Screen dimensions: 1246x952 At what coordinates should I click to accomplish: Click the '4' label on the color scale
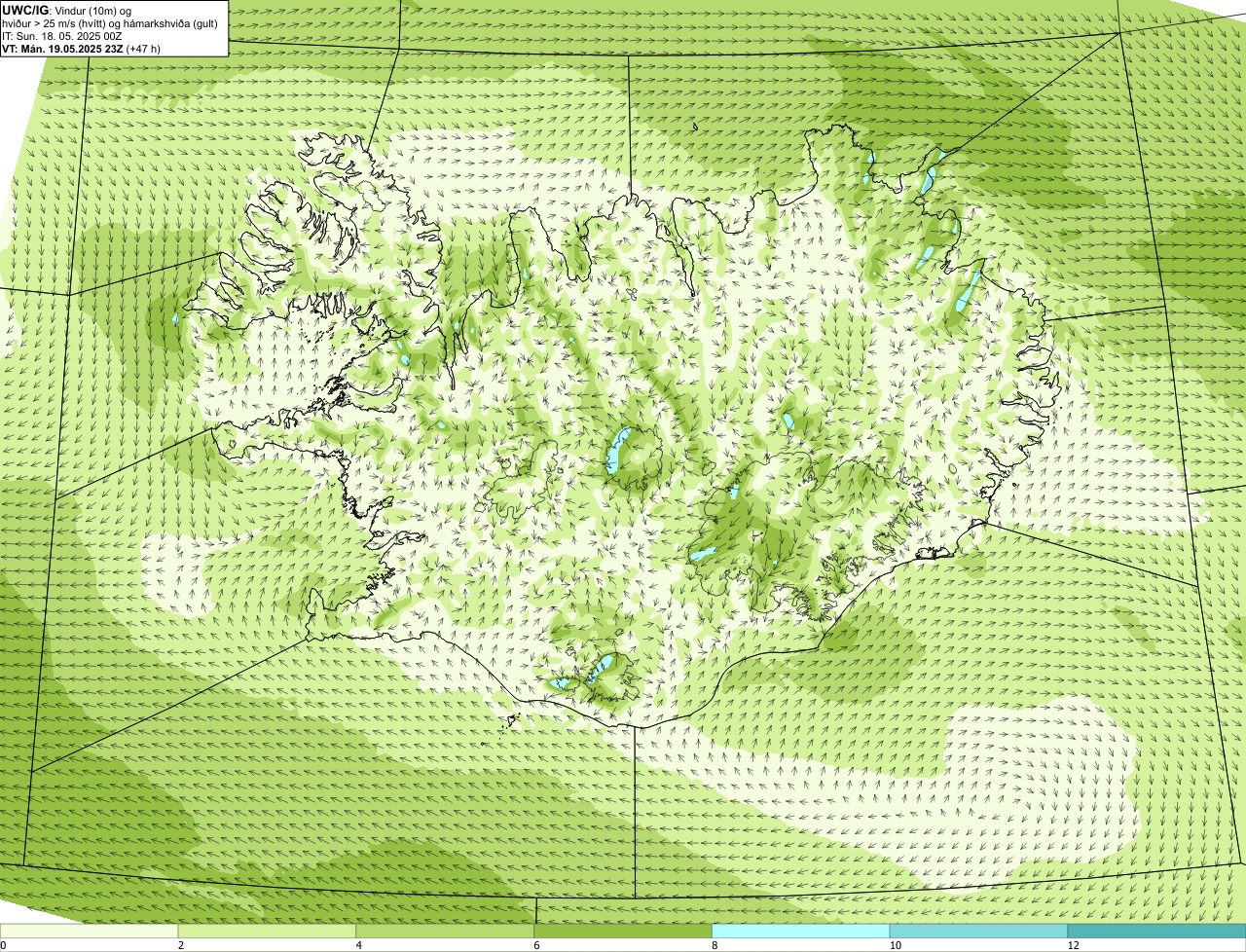(359, 945)
